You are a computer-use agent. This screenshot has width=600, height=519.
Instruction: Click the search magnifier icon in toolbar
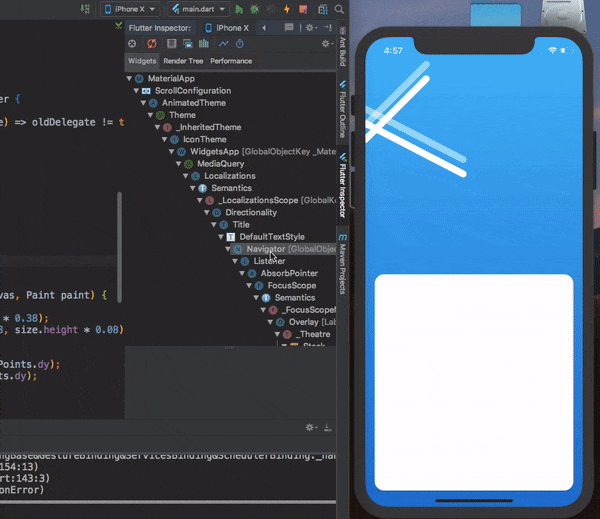tap(338, 9)
